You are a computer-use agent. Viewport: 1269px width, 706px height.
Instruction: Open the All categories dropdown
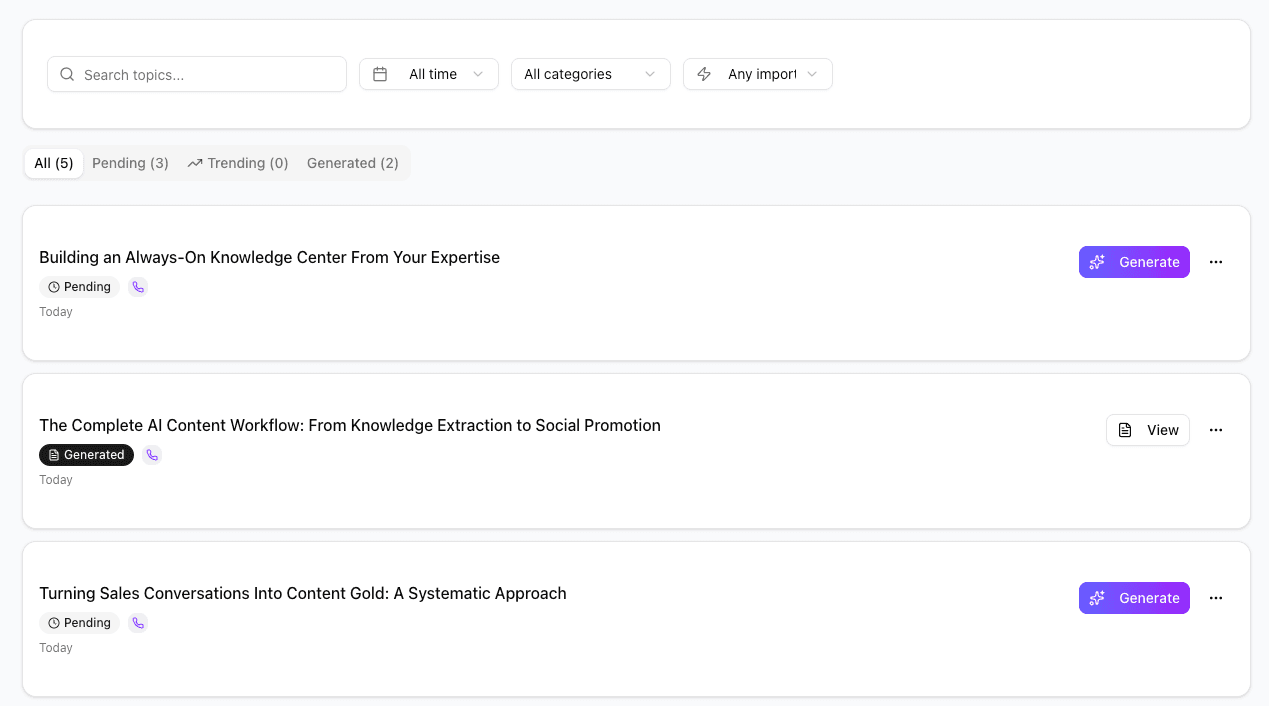coord(590,73)
